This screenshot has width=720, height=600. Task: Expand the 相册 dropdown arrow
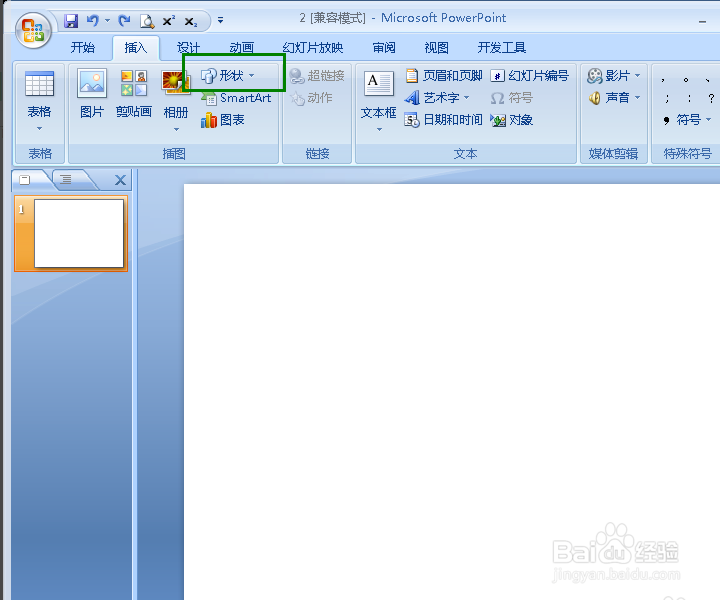point(176,129)
